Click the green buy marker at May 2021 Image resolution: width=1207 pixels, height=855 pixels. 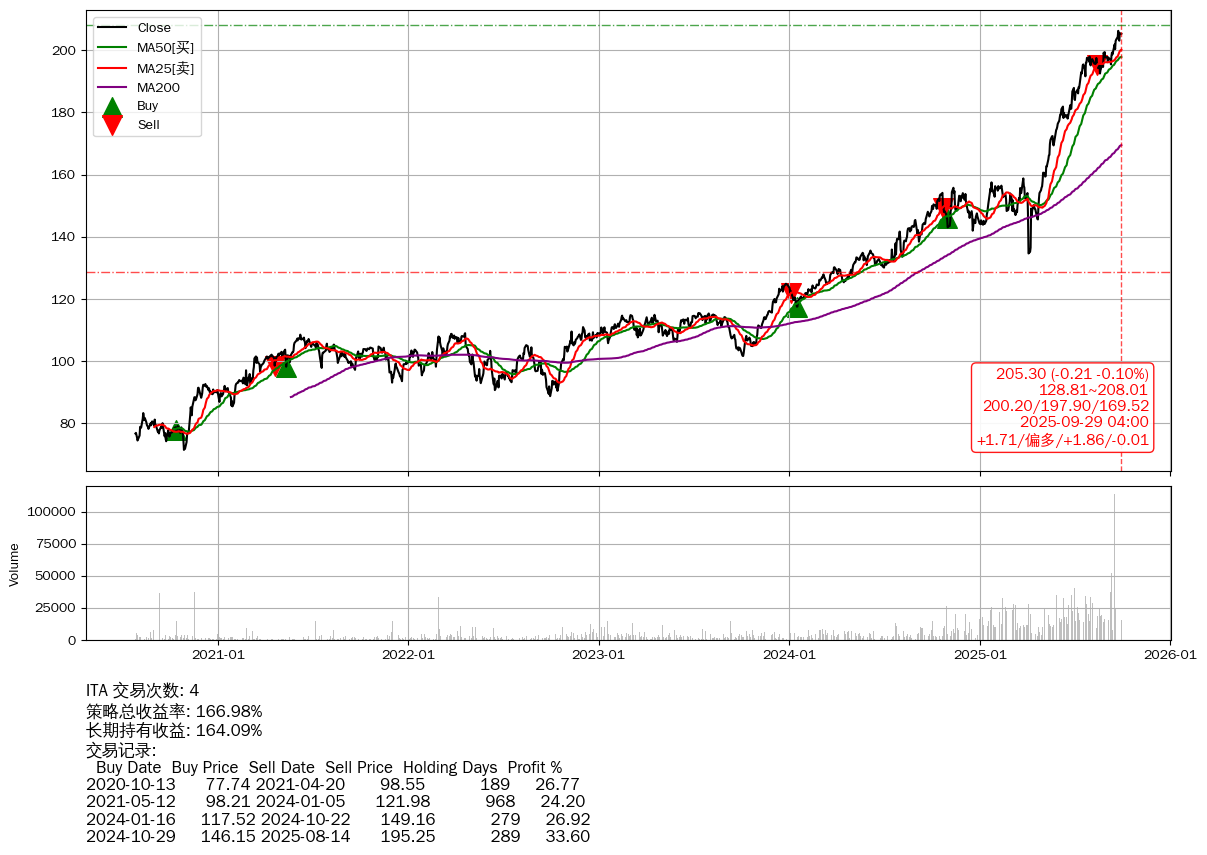(285, 367)
